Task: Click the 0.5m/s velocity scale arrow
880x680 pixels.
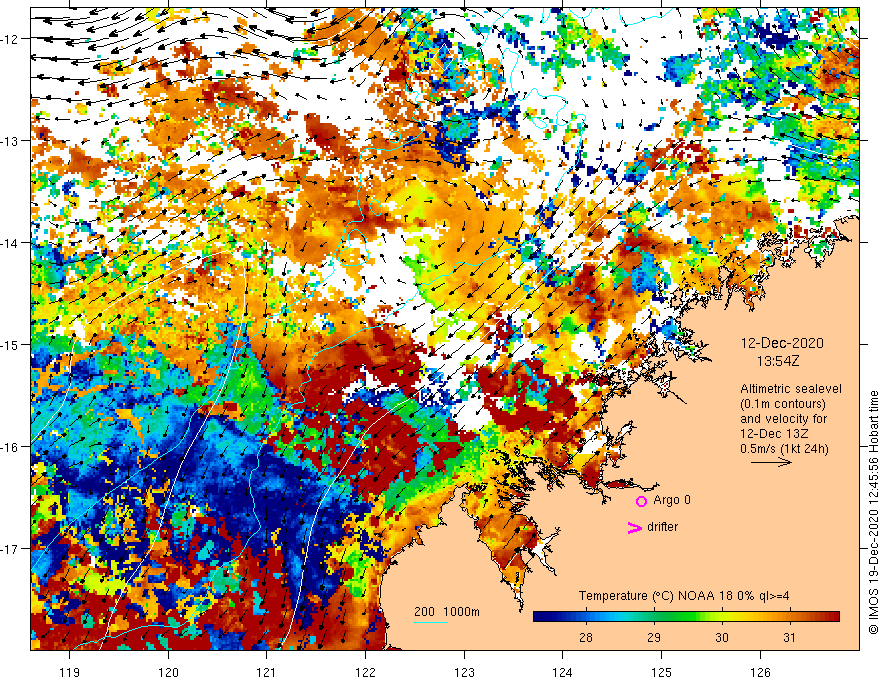Action: click(771, 462)
